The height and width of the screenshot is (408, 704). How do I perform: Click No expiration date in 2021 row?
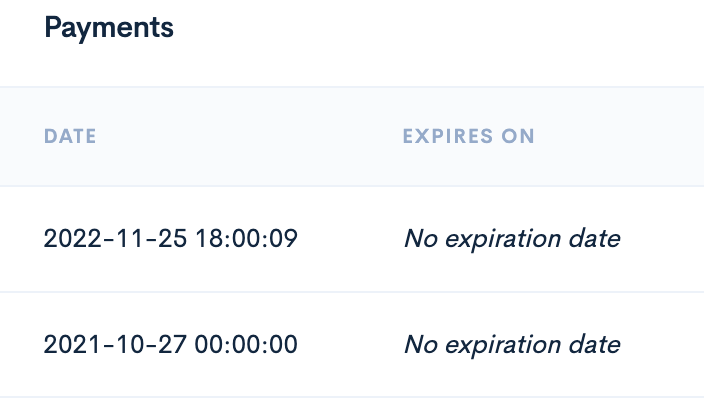(x=512, y=345)
